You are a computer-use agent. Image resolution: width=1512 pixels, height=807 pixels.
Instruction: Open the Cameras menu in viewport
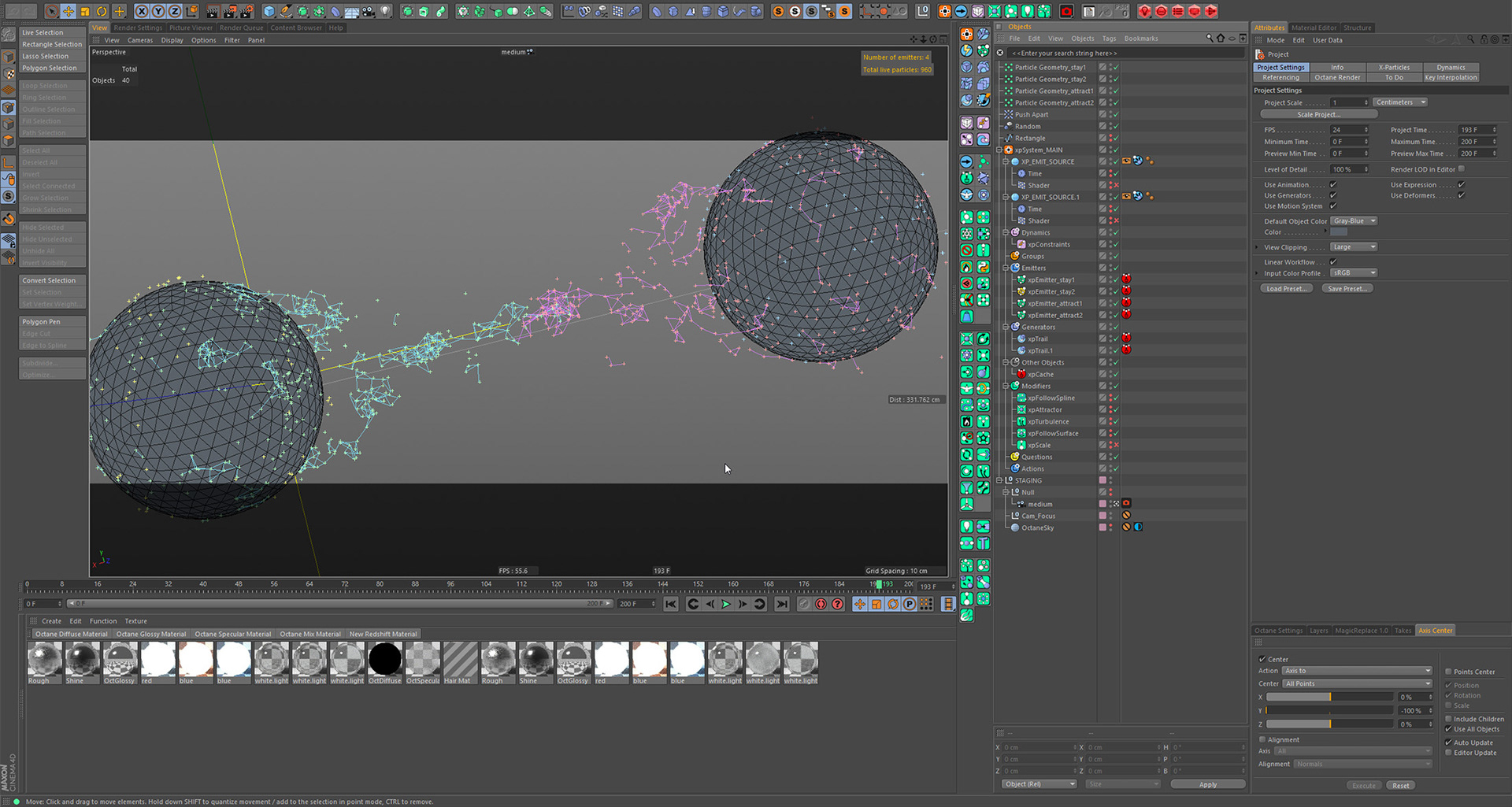(140, 40)
